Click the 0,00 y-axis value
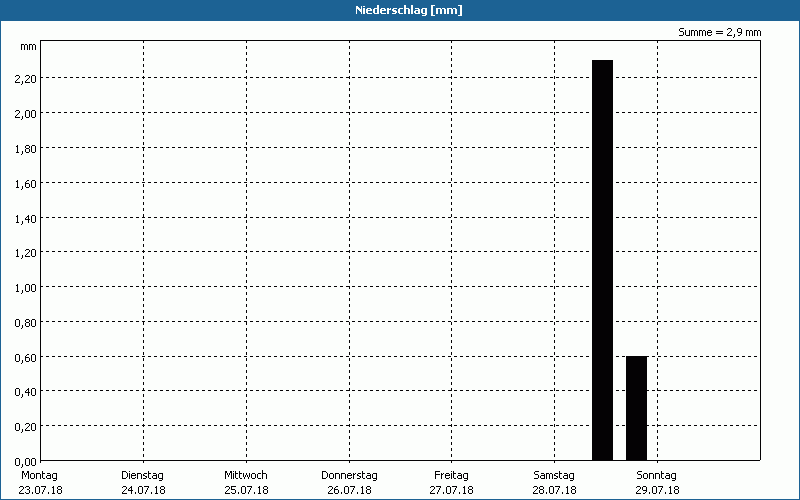Viewport: 800px width, 500px height. (26, 462)
